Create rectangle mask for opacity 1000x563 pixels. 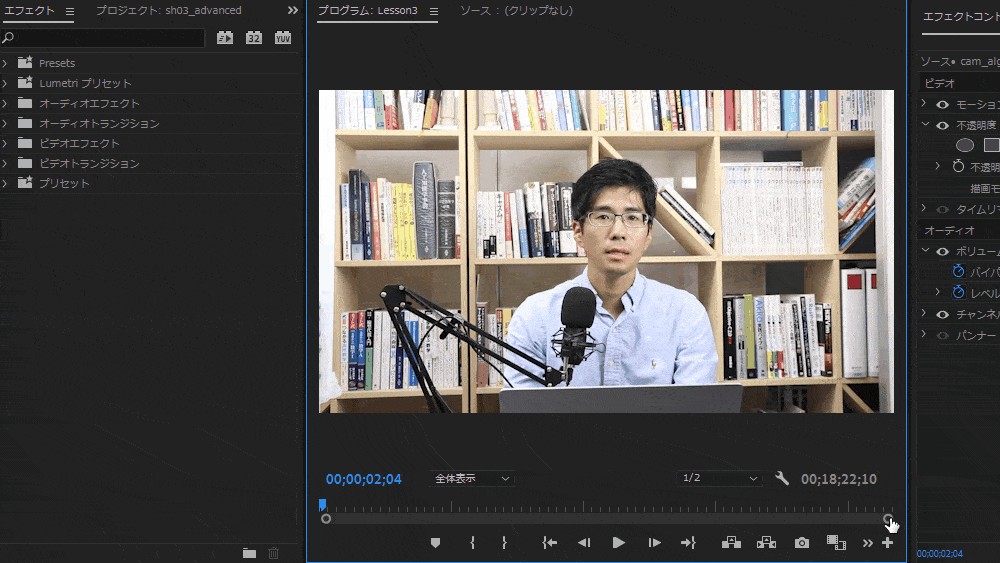point(992,145)
